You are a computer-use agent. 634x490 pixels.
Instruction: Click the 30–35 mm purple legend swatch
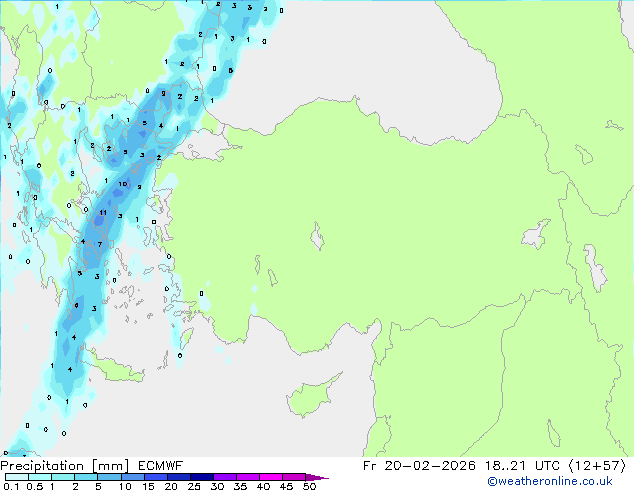coord(225,477)
